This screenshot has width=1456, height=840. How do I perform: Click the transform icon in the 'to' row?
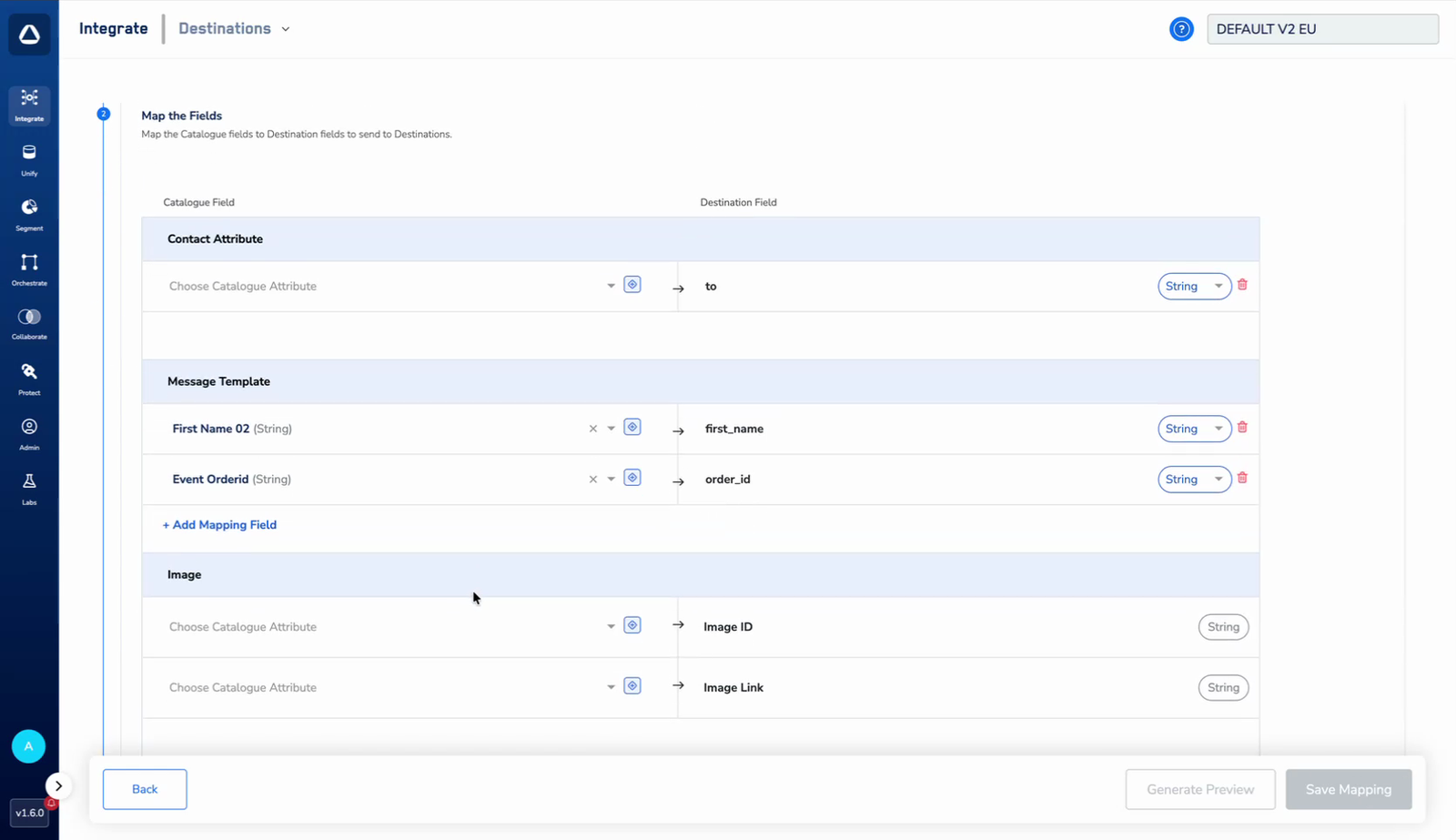pos(632,285)
